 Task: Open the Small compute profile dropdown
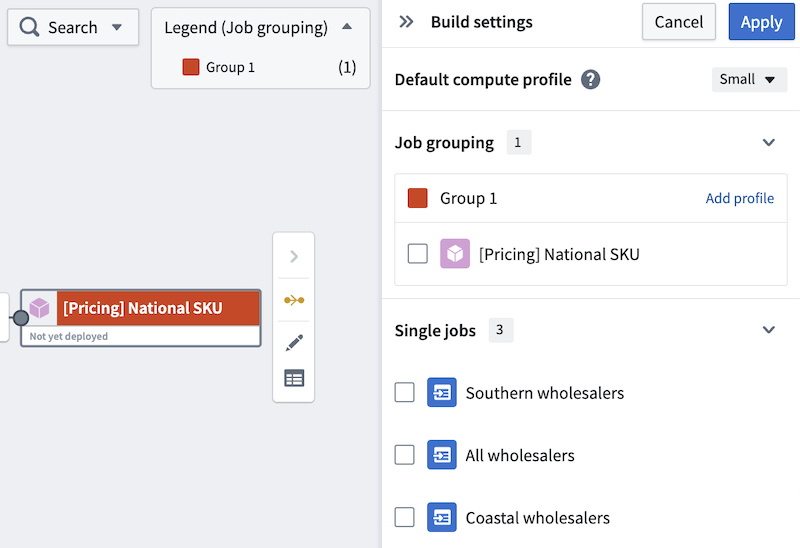click(748, 80)
